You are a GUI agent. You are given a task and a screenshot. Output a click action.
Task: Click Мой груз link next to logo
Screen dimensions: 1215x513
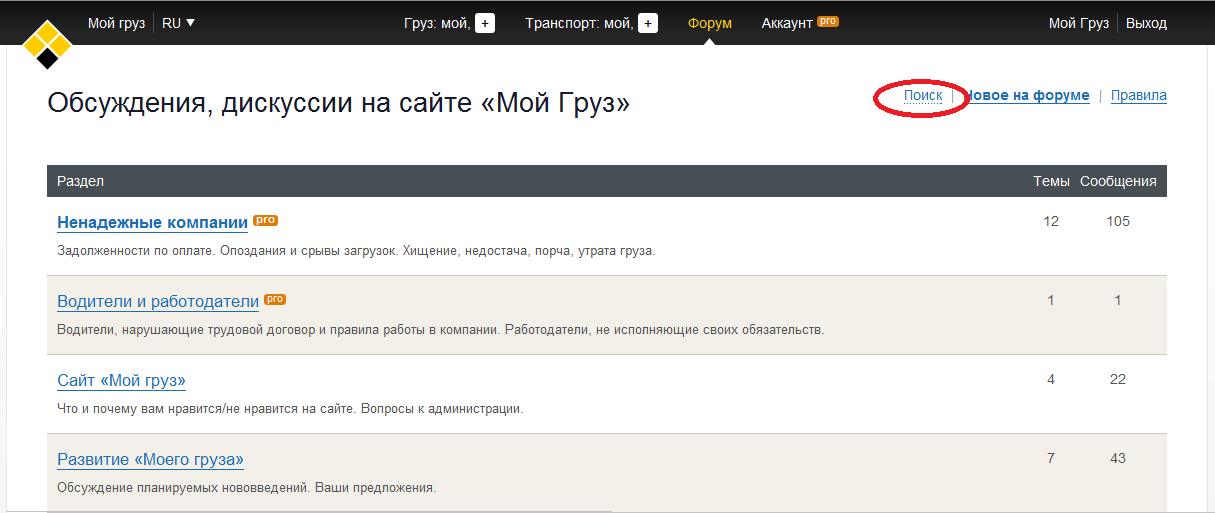(116, 23)
